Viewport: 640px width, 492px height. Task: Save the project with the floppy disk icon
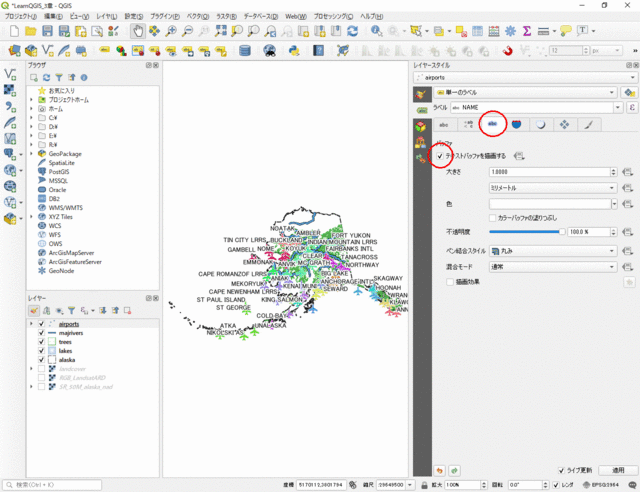[47, 31]
